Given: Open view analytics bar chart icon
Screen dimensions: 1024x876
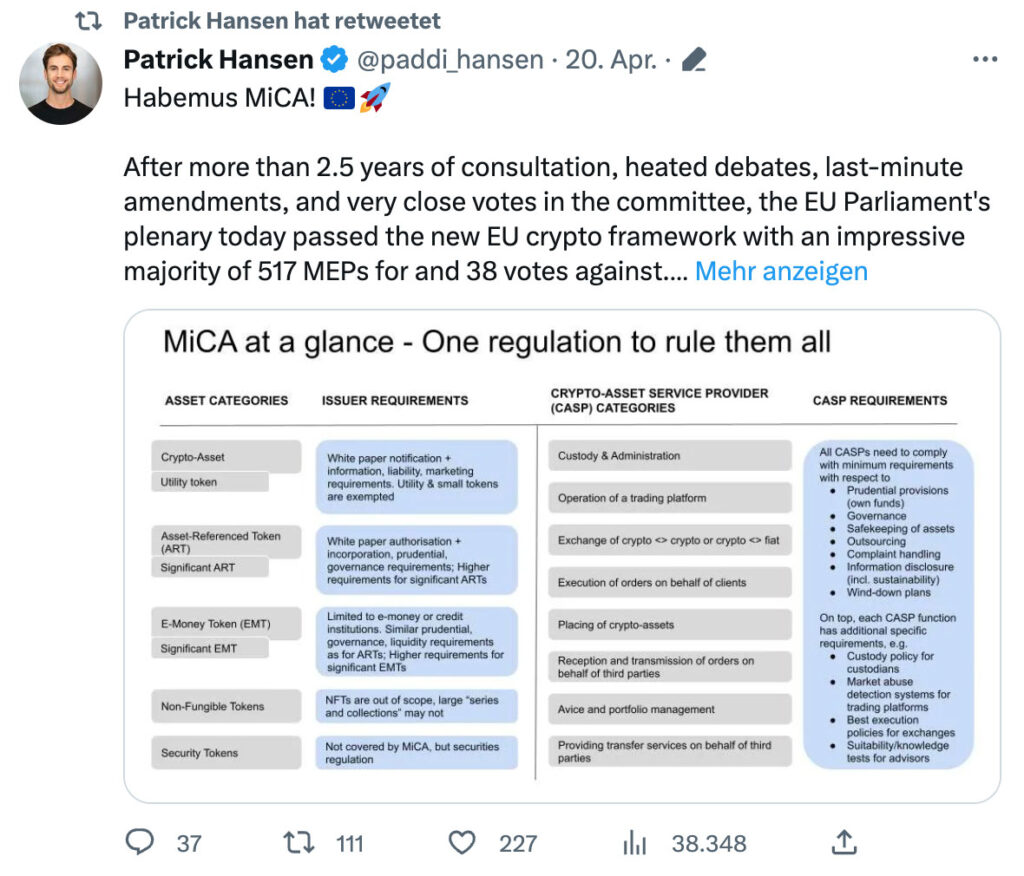Looking at the screenshot, I should (x=634, y=843).
